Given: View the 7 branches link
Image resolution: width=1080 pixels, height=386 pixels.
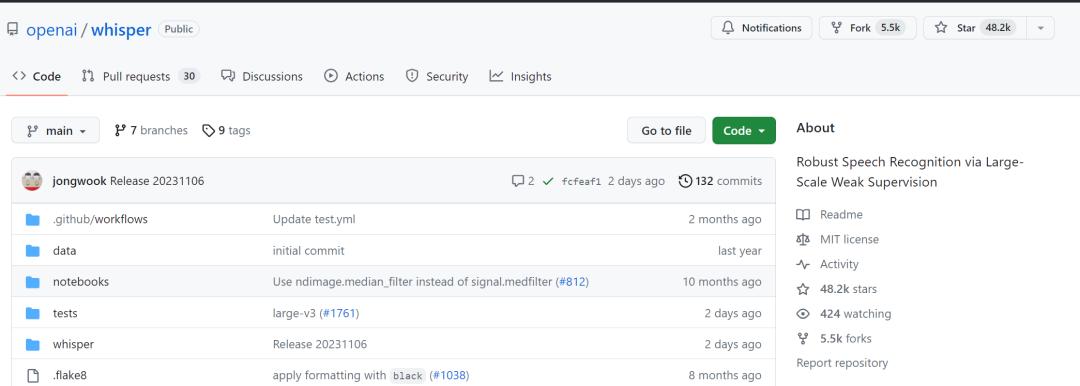Looking at the screenshot, I should coord(151,130).
